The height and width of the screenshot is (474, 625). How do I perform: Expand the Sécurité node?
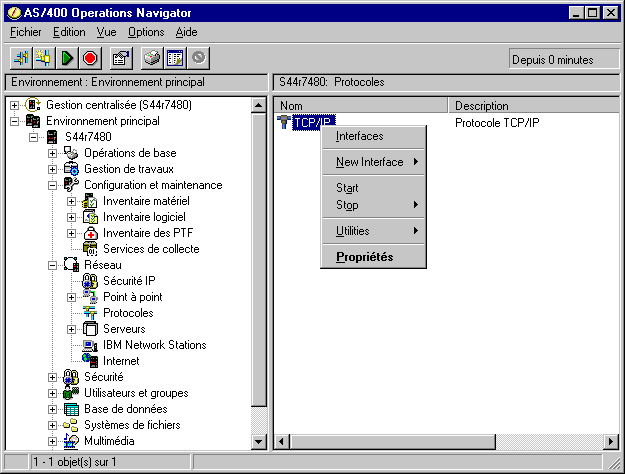(x=52, y=377)
